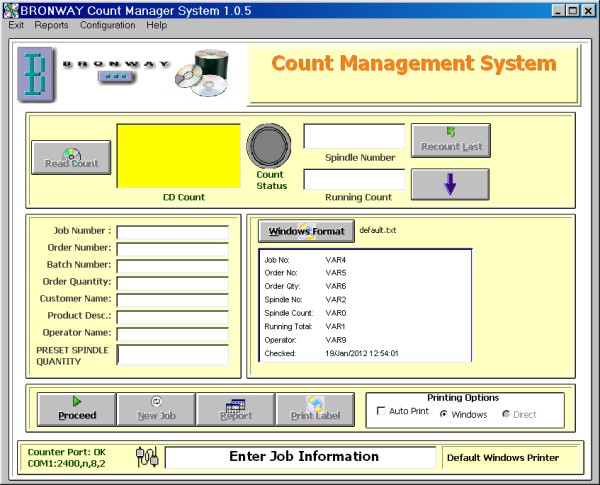Click the default.txt file name

pos(378,230)
